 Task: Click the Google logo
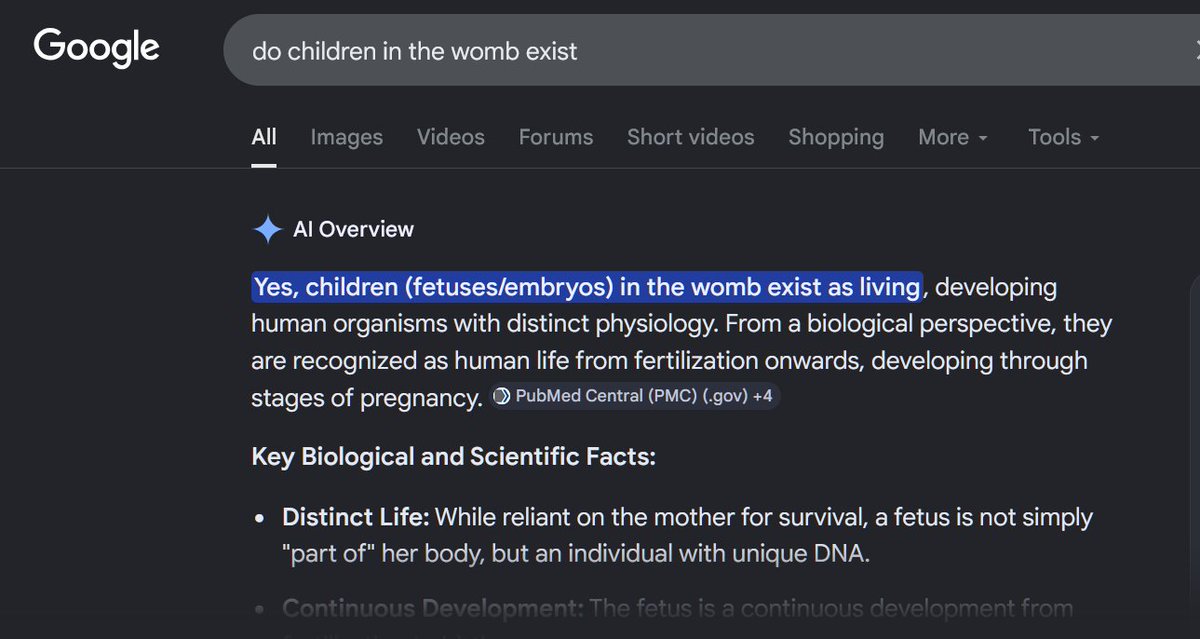coord(96,48)
